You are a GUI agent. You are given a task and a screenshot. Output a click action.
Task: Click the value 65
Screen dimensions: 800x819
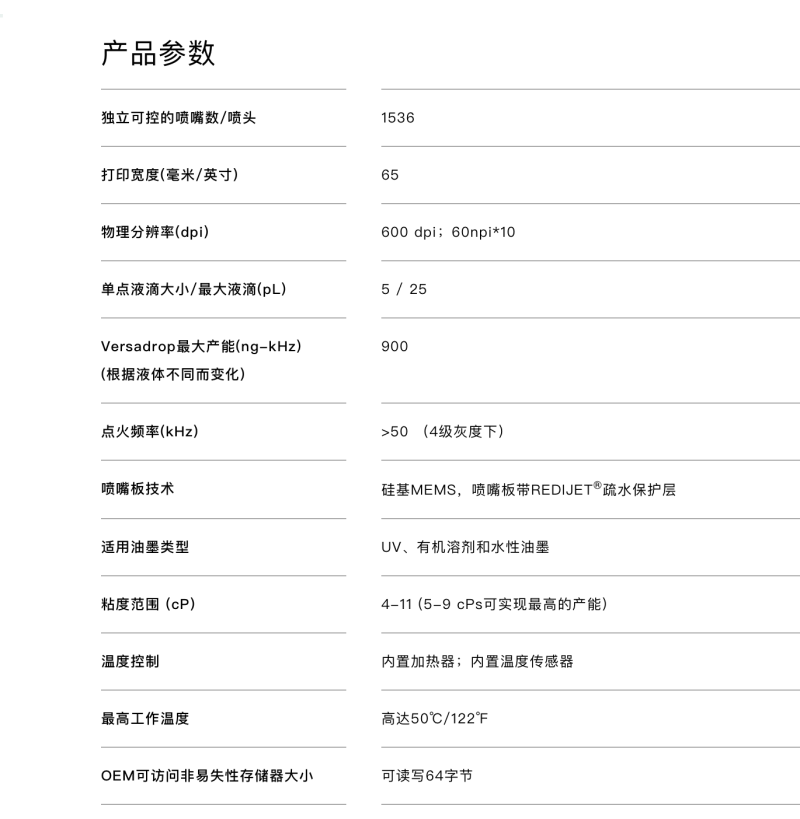point(388,175)
